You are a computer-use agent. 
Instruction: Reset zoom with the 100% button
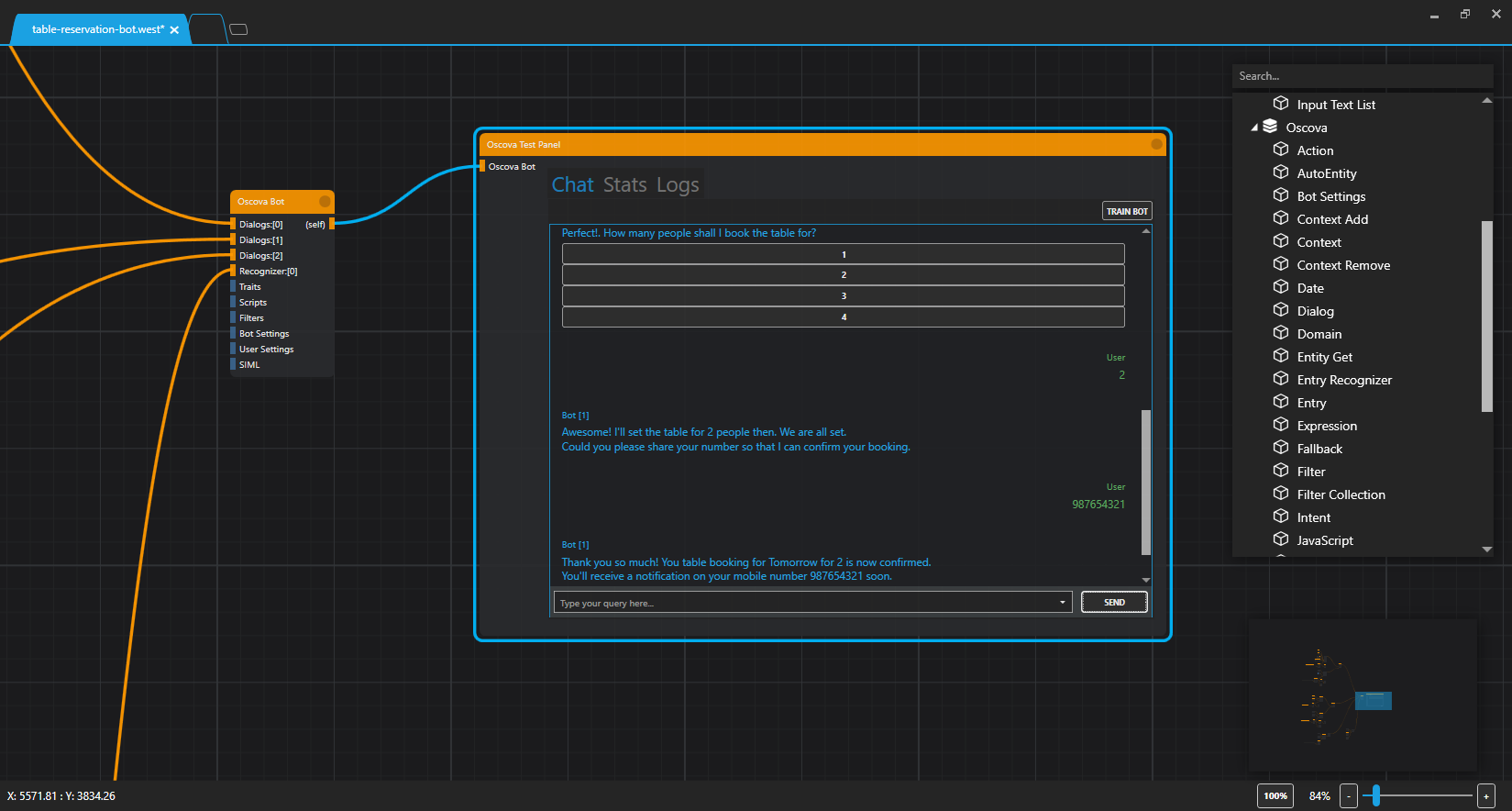click(x=1275, y=795)
